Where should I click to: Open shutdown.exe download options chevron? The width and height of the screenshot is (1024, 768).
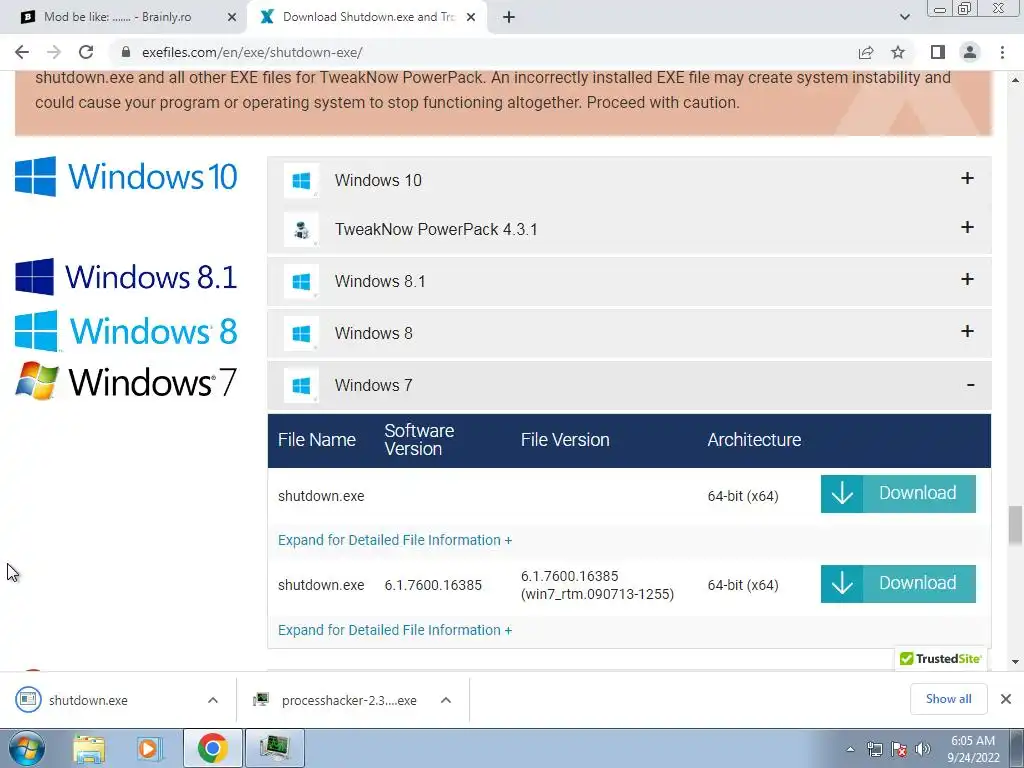[213, 700]
